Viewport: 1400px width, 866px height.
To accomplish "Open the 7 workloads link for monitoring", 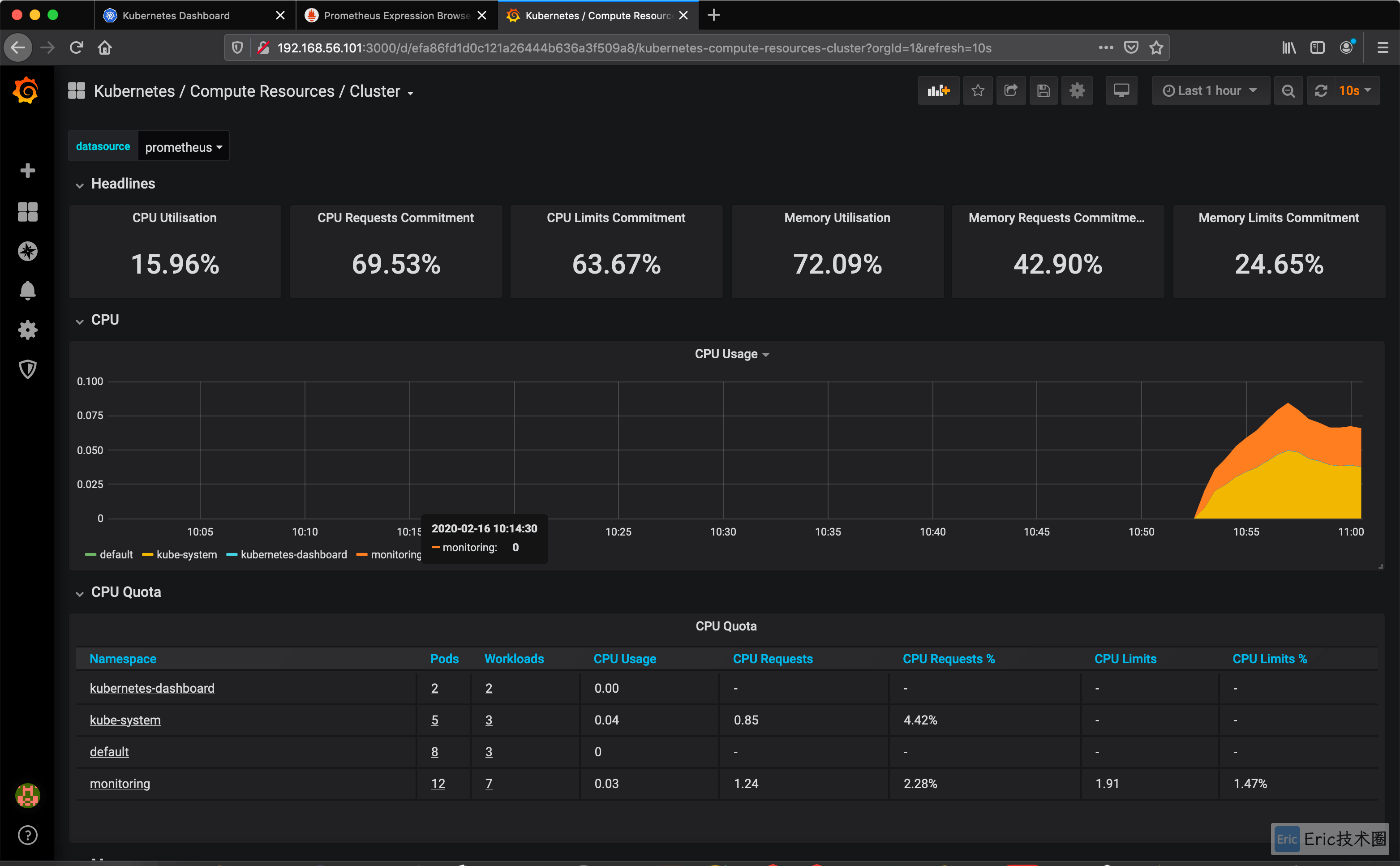I will [x=489, y=784].
